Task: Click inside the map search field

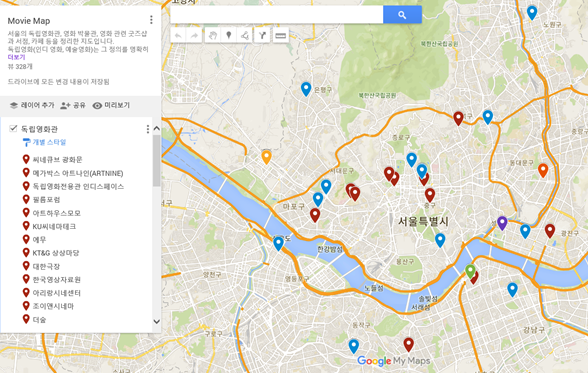Action: point(277,15)
